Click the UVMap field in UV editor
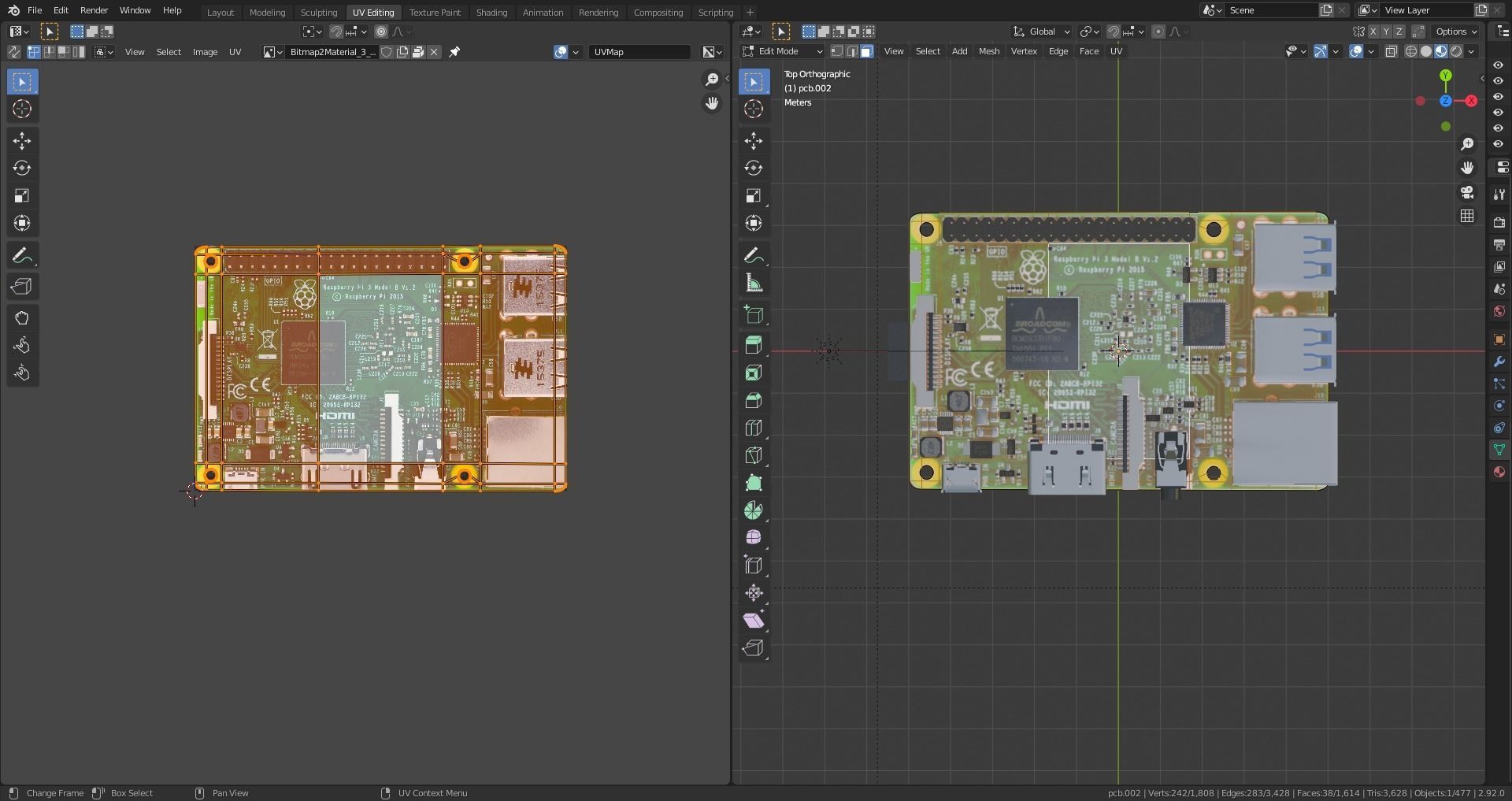 (639, 52)
